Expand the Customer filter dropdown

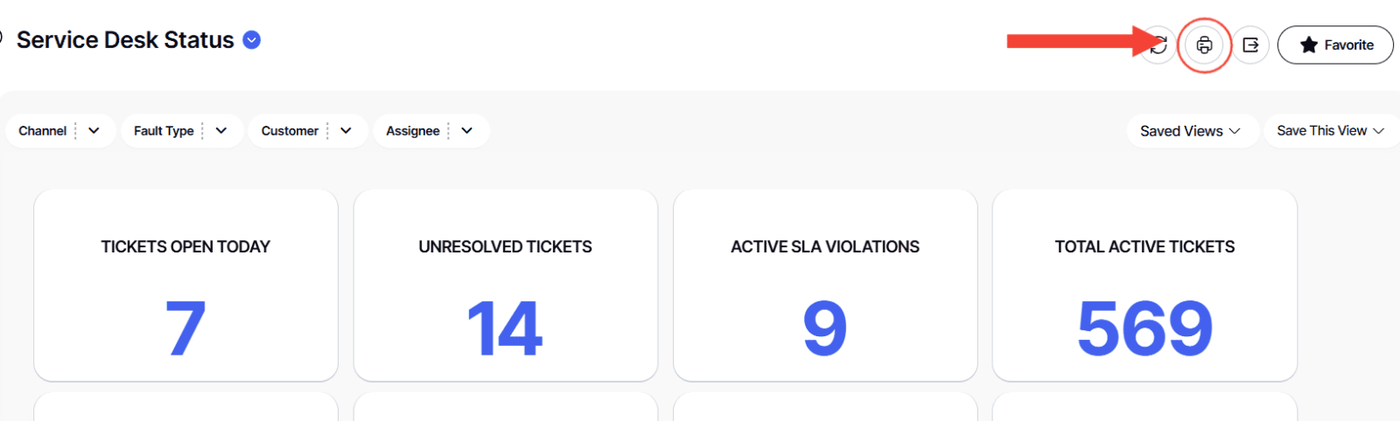[346, 131]
